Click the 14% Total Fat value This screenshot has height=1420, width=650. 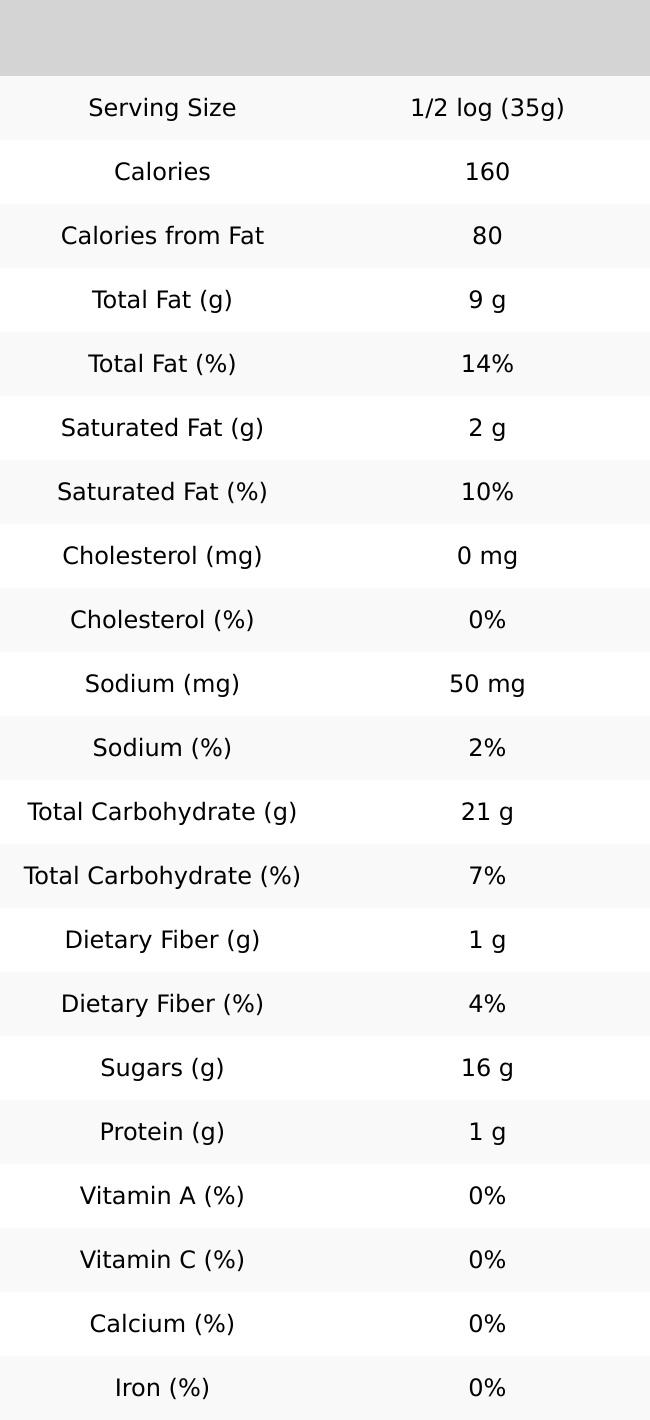point(487,364)
